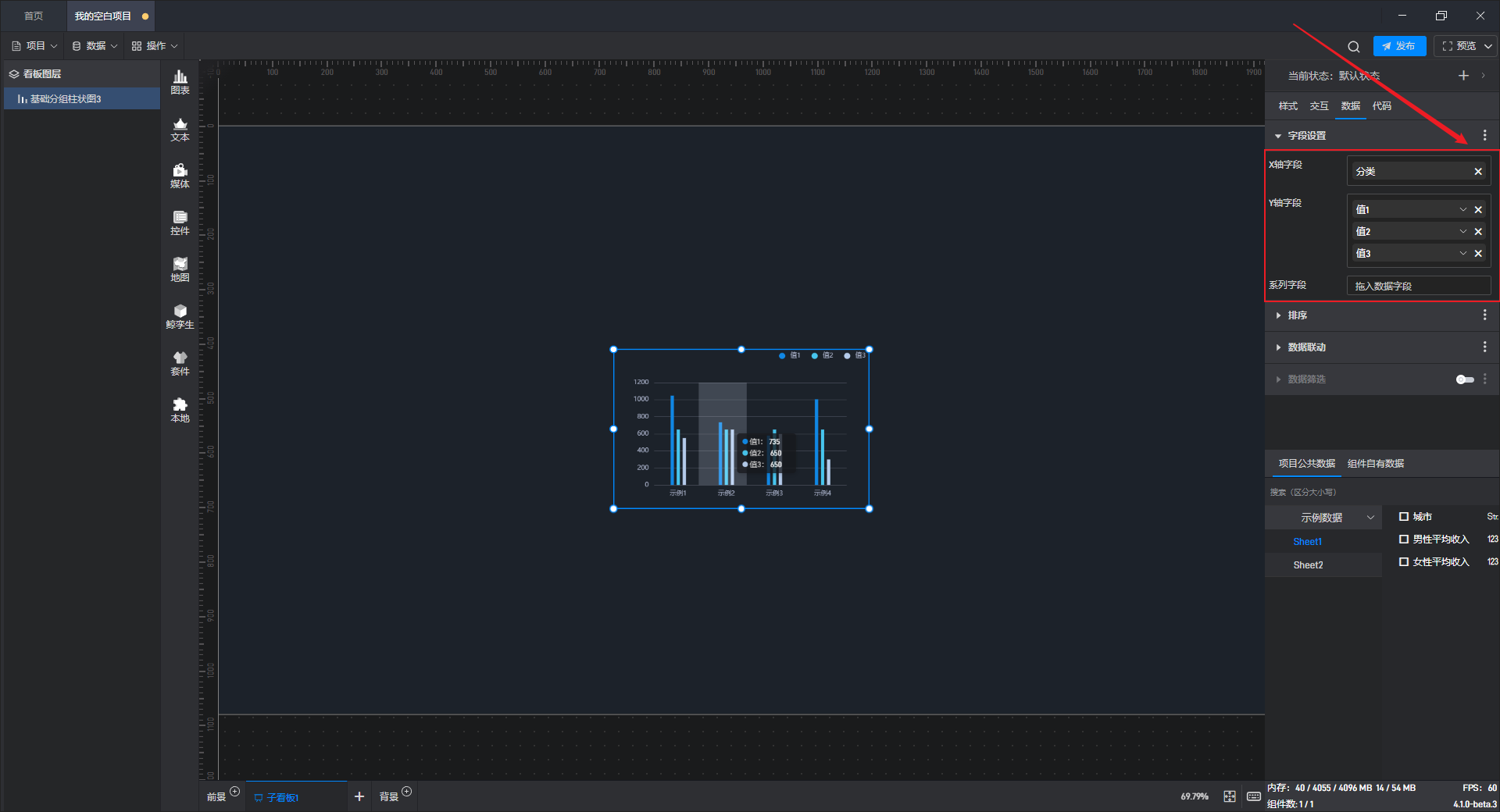
Task: Open more options for 排序 section
Action: [1484, 315]
